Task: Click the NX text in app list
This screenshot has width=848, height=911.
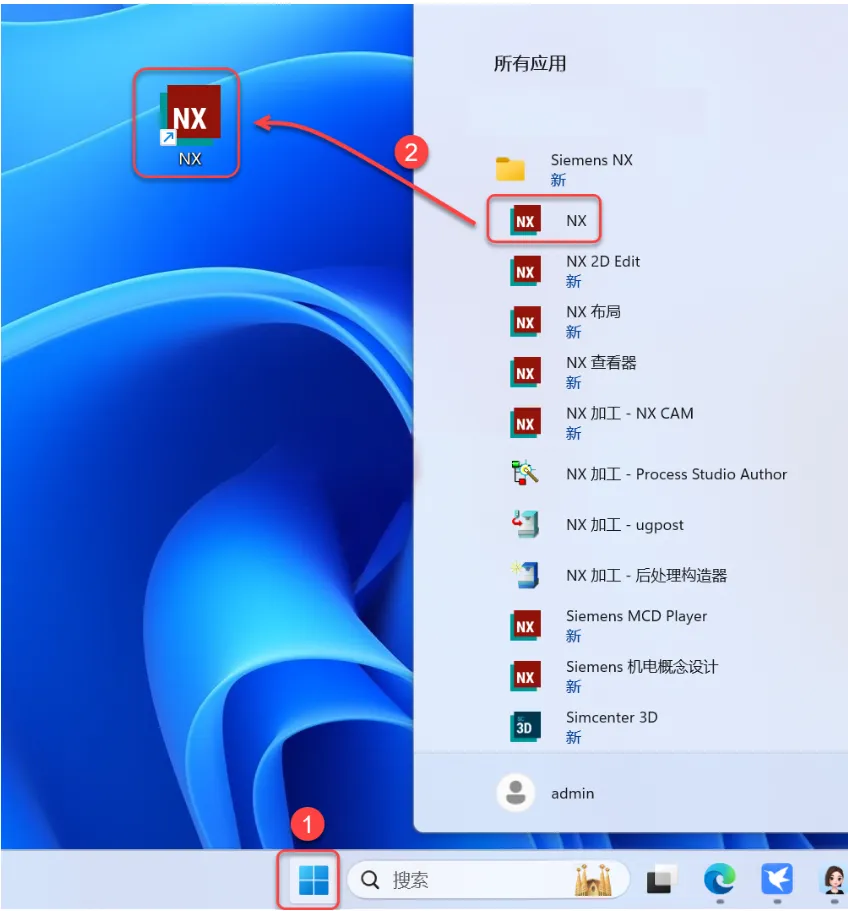Action: click(576, 221)
